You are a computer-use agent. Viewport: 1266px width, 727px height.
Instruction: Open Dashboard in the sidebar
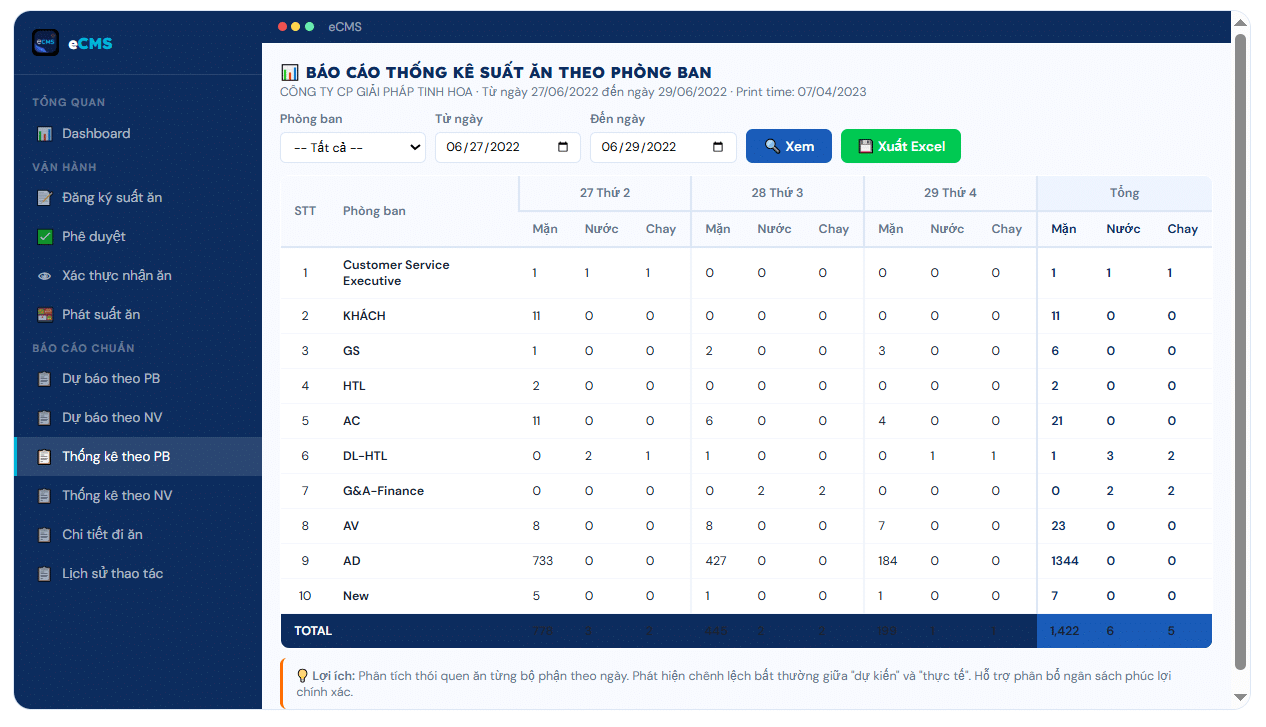(138, 134)
